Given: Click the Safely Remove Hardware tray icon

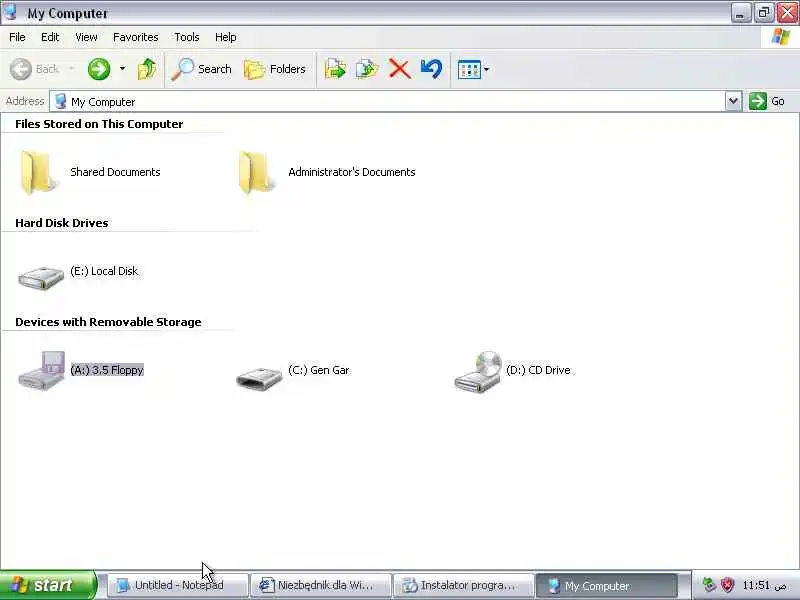Looking at the screenshot, I should tap(709, 584).
